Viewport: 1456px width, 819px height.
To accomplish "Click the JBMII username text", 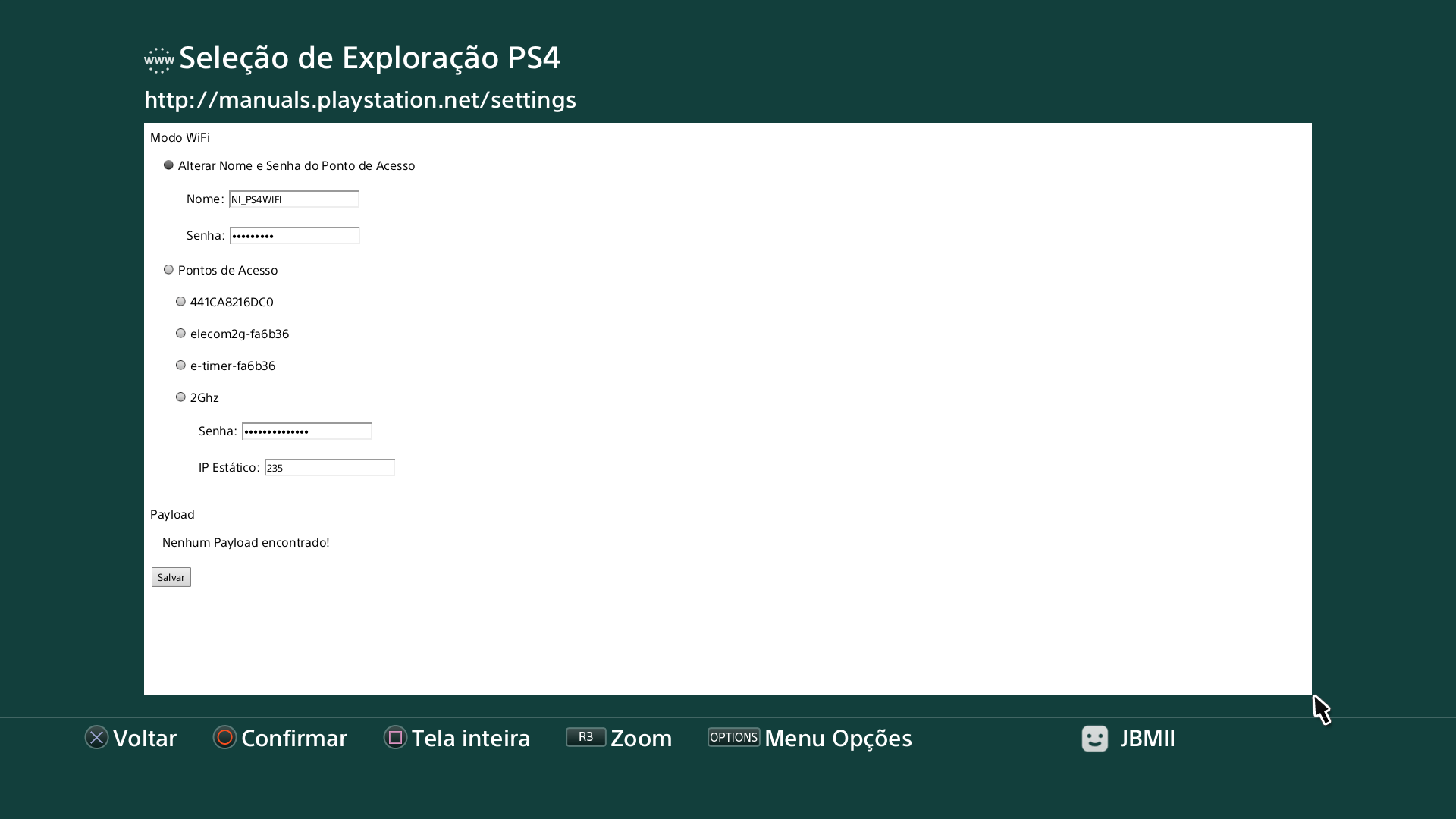I will click(x=1147, y=738).
